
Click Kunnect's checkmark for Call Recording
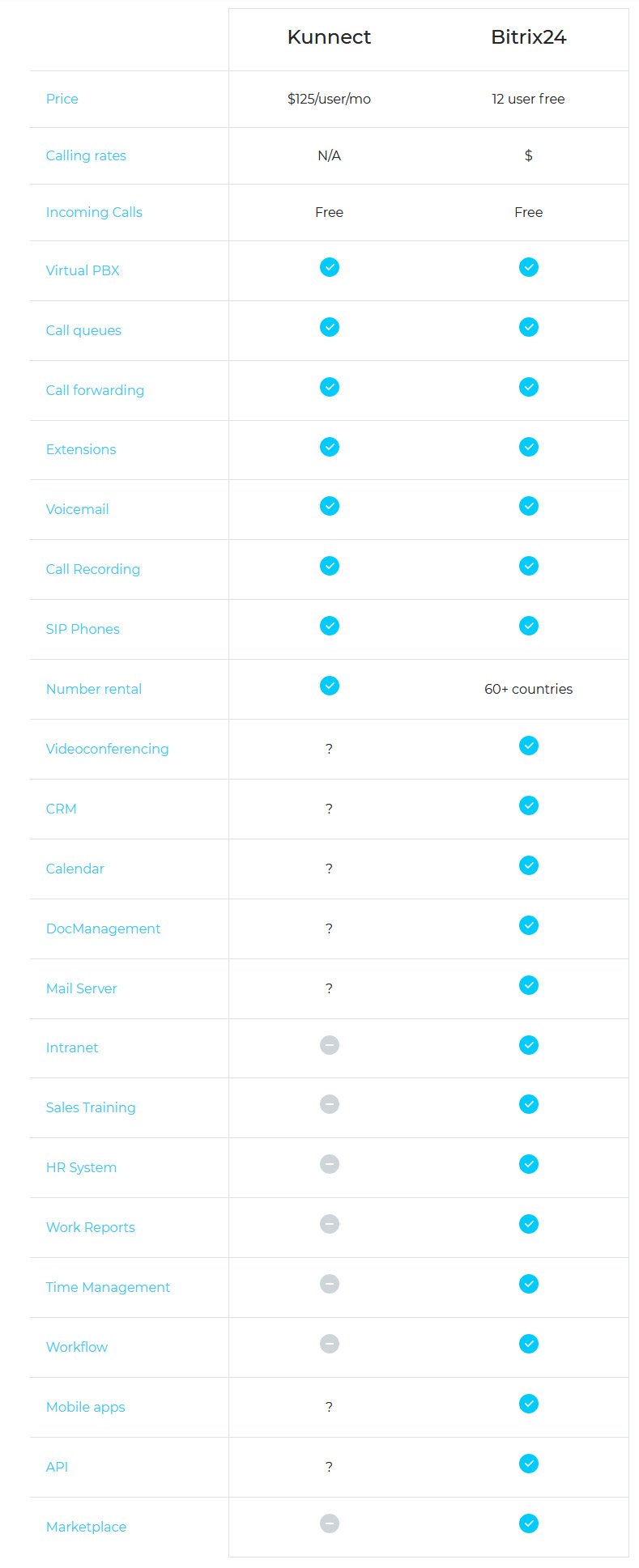click(329, 566)
